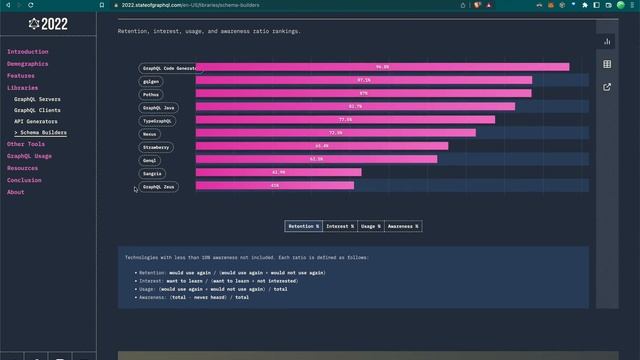
Task: Click the TypeGraphQL label pill
Action: tap(157, 121)
